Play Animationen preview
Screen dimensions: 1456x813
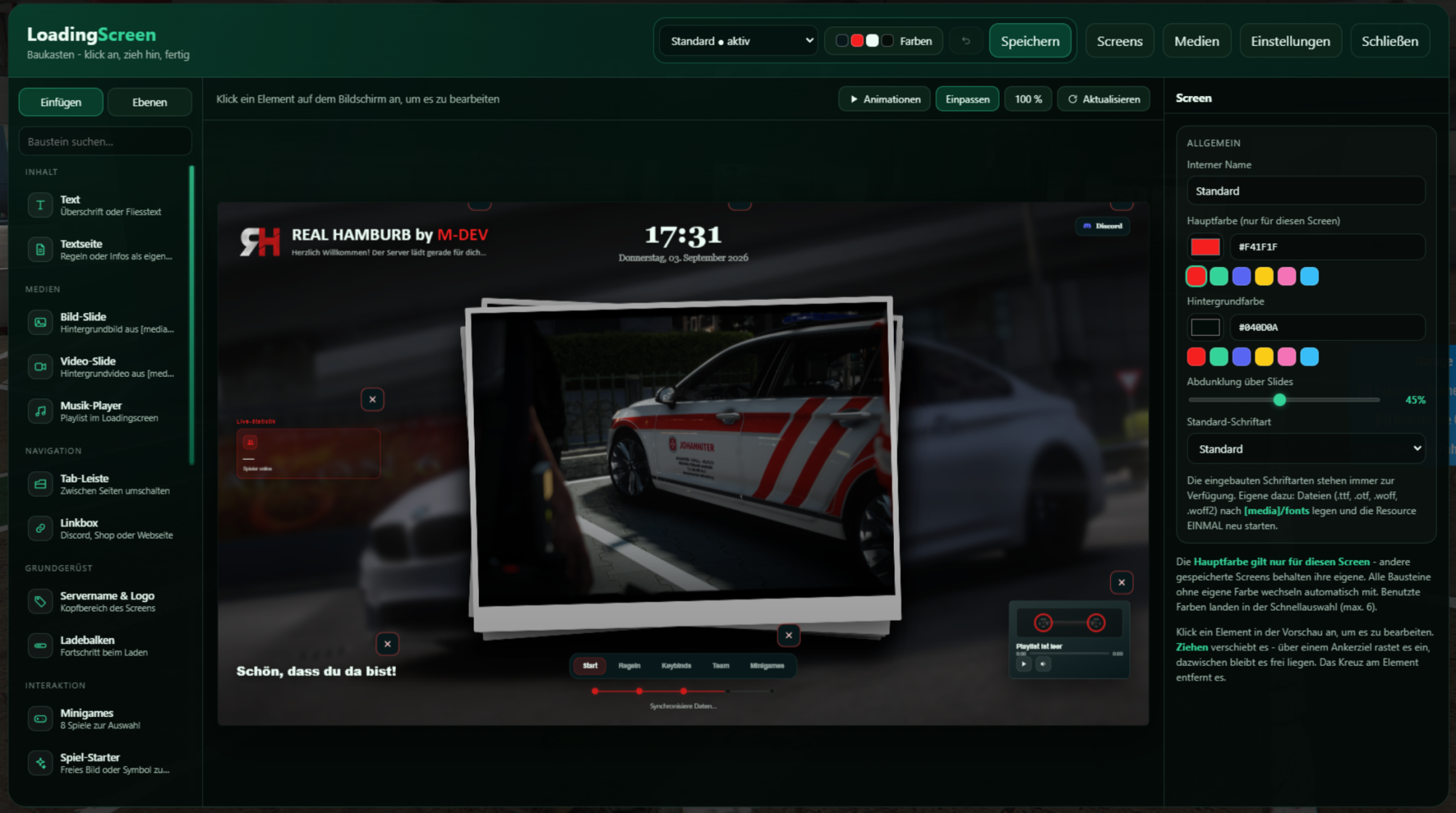click(885, 99)
